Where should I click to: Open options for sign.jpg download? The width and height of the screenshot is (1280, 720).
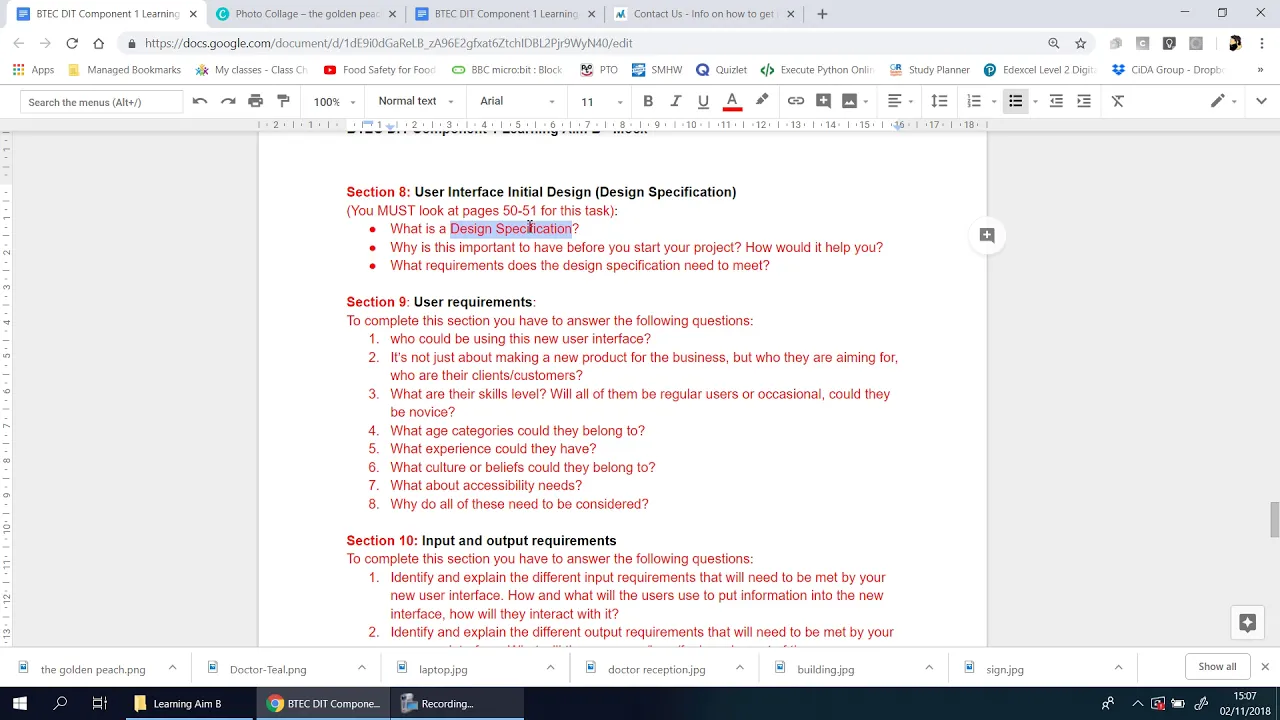(x=1118, y=668)
